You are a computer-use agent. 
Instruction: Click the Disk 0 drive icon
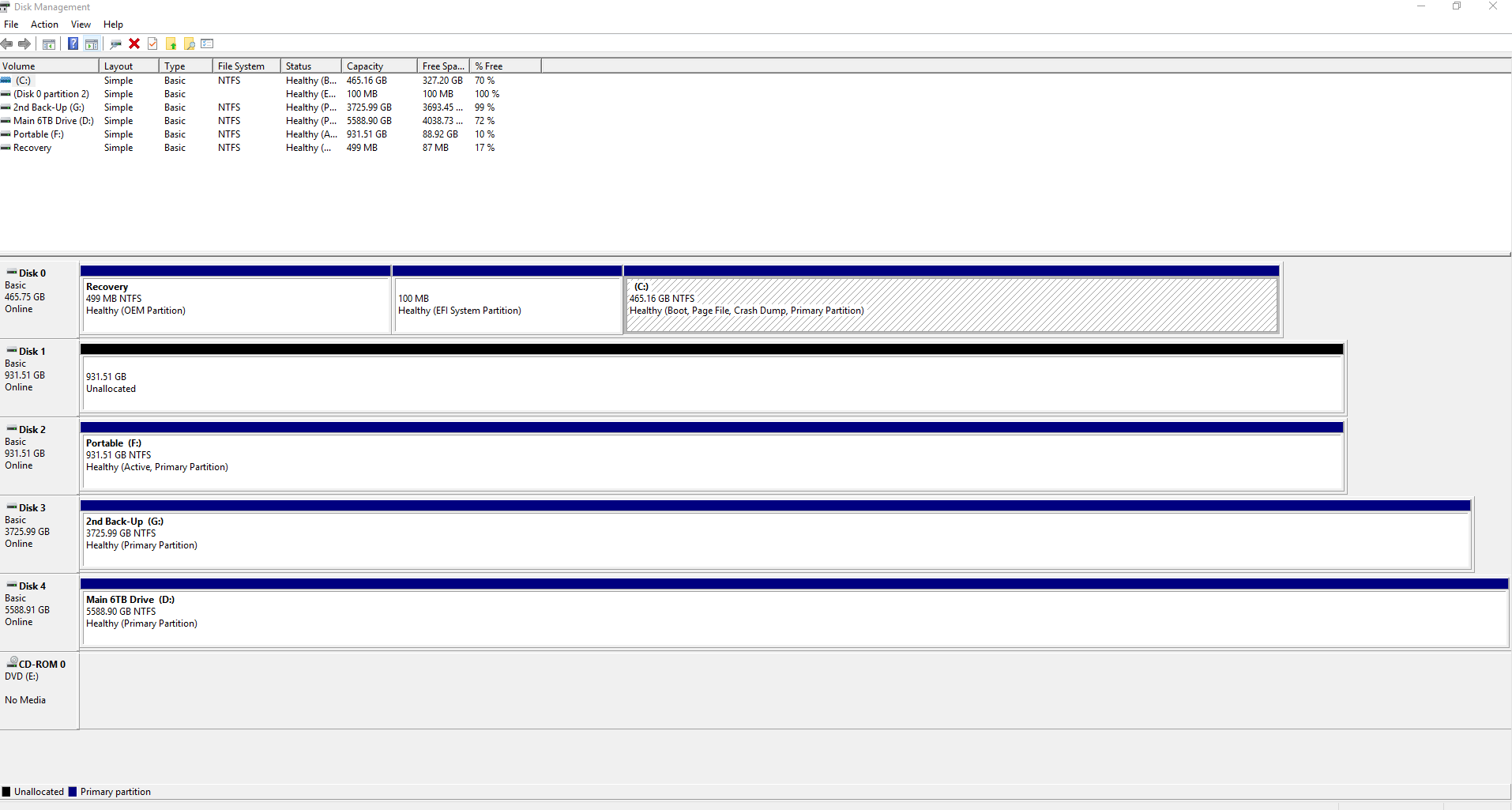click(x=12, y=273)
